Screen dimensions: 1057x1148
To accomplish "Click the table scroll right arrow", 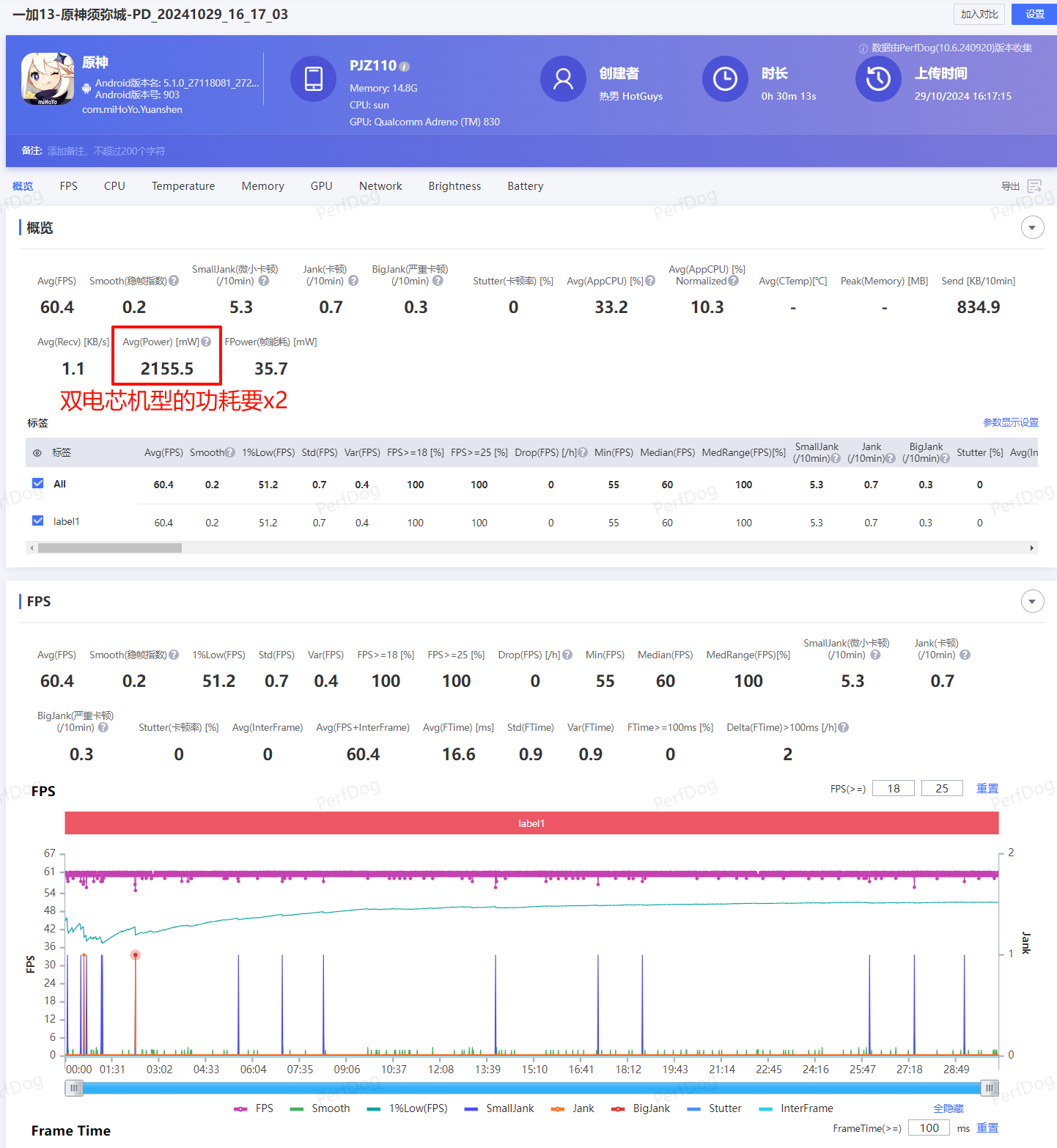I will (x=1032, y=548).
